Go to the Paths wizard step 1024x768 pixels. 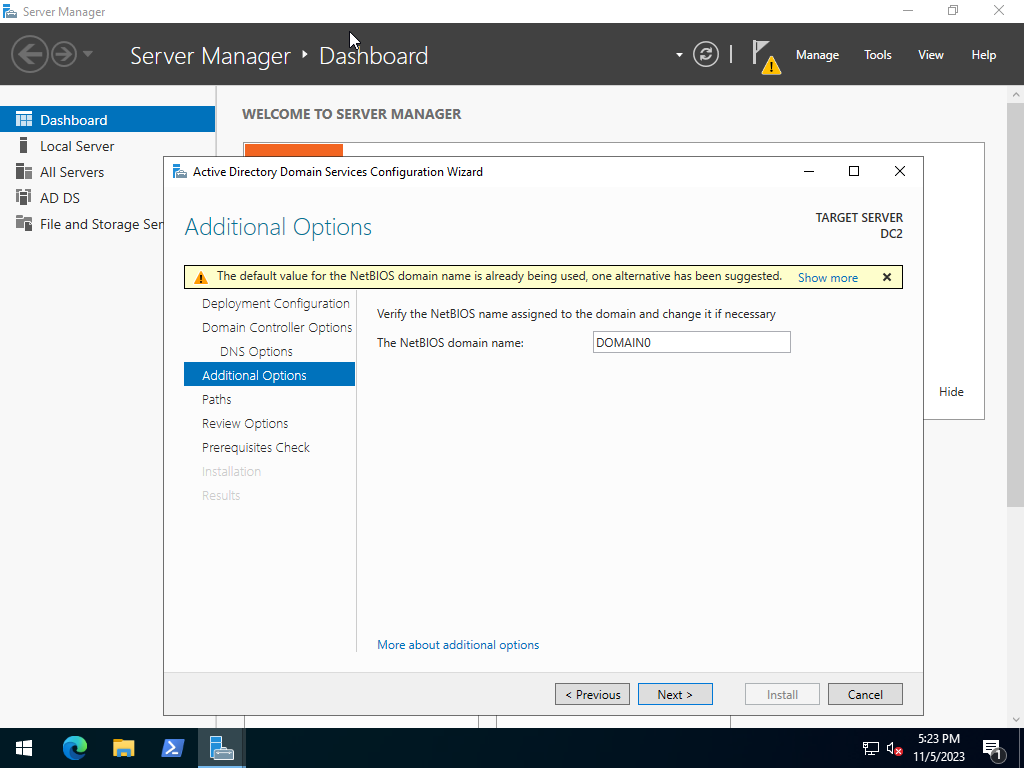tap(217, 399)
